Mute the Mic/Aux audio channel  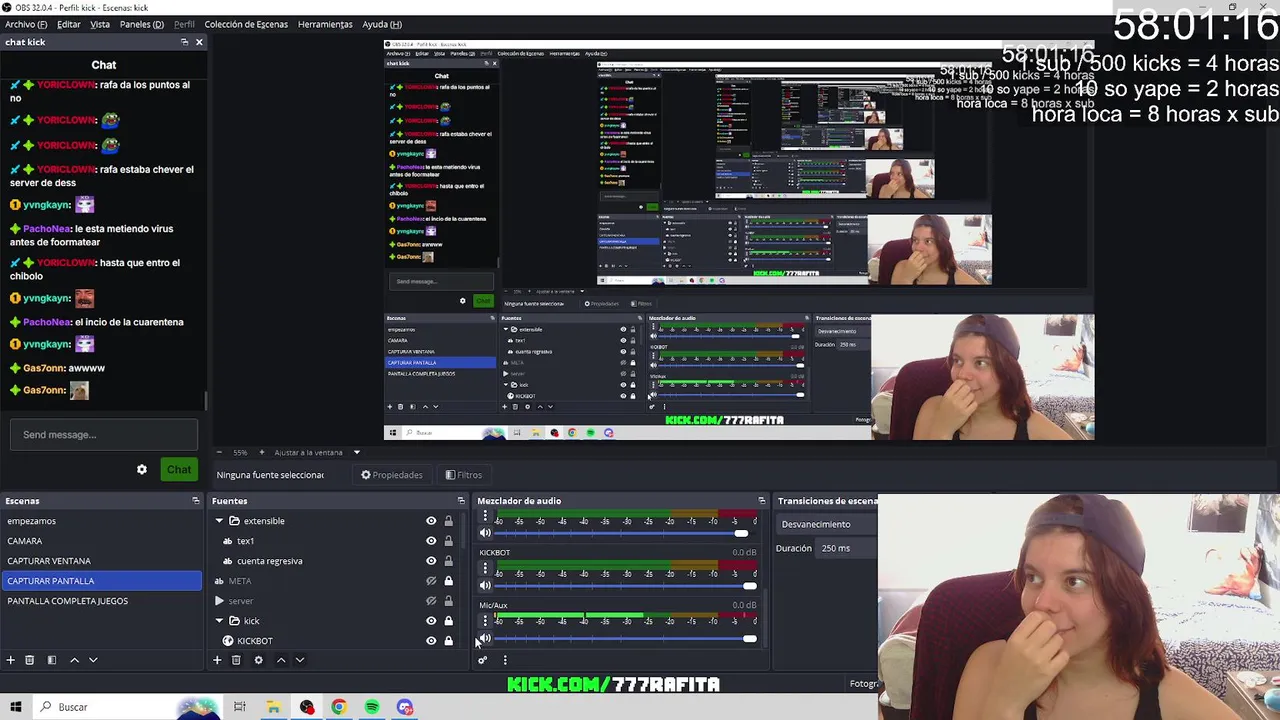[485, 639]
